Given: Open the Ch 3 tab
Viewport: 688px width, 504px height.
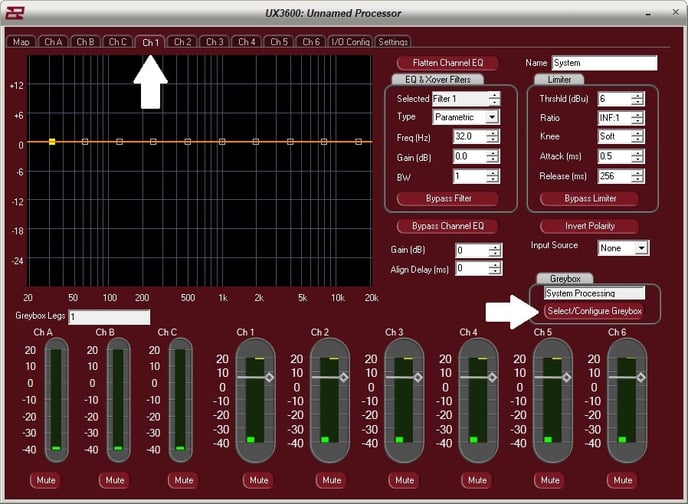Looking at the screenshot, I should [215, 42].
